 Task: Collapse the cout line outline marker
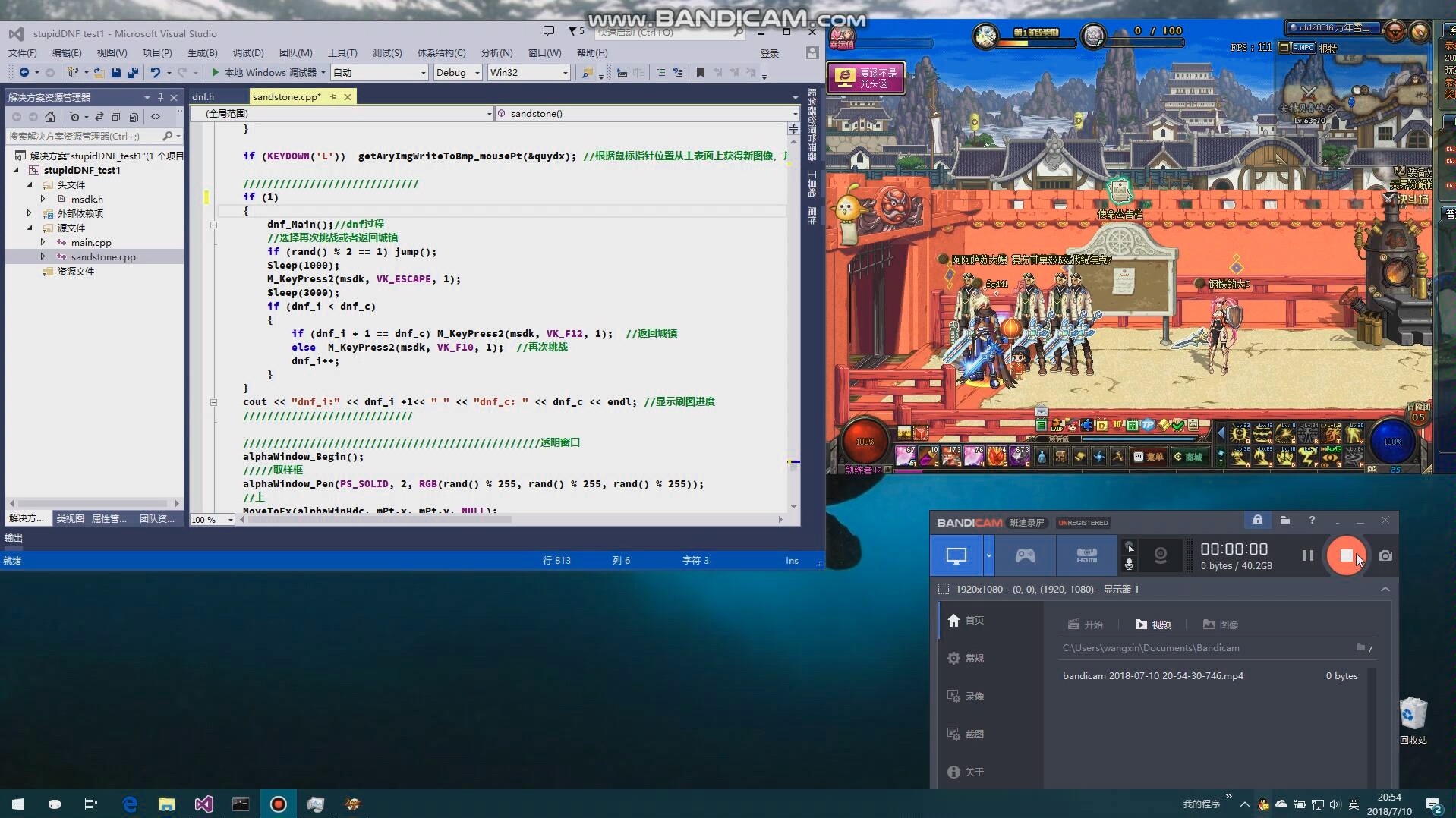tap(213, 402)
